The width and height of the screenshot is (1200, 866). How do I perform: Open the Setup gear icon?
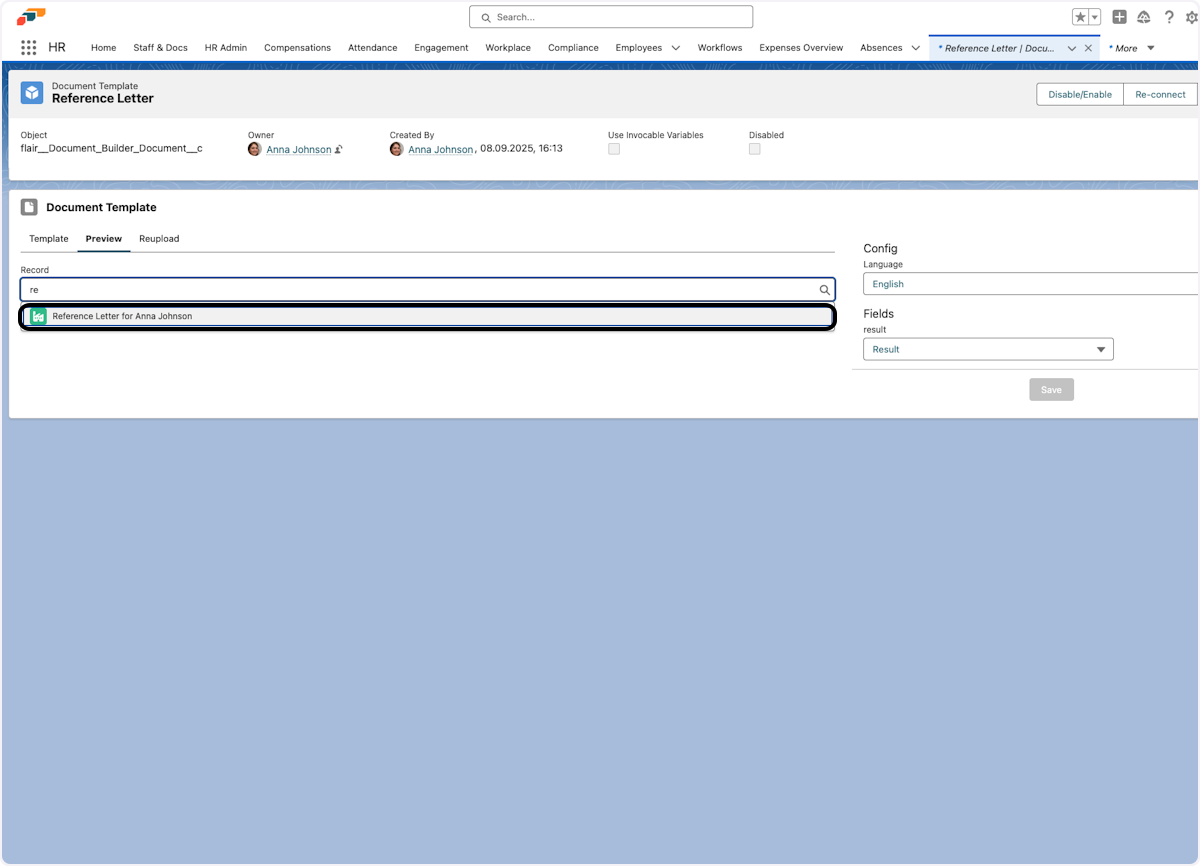pyautogui.click(x=1192, y=17)
